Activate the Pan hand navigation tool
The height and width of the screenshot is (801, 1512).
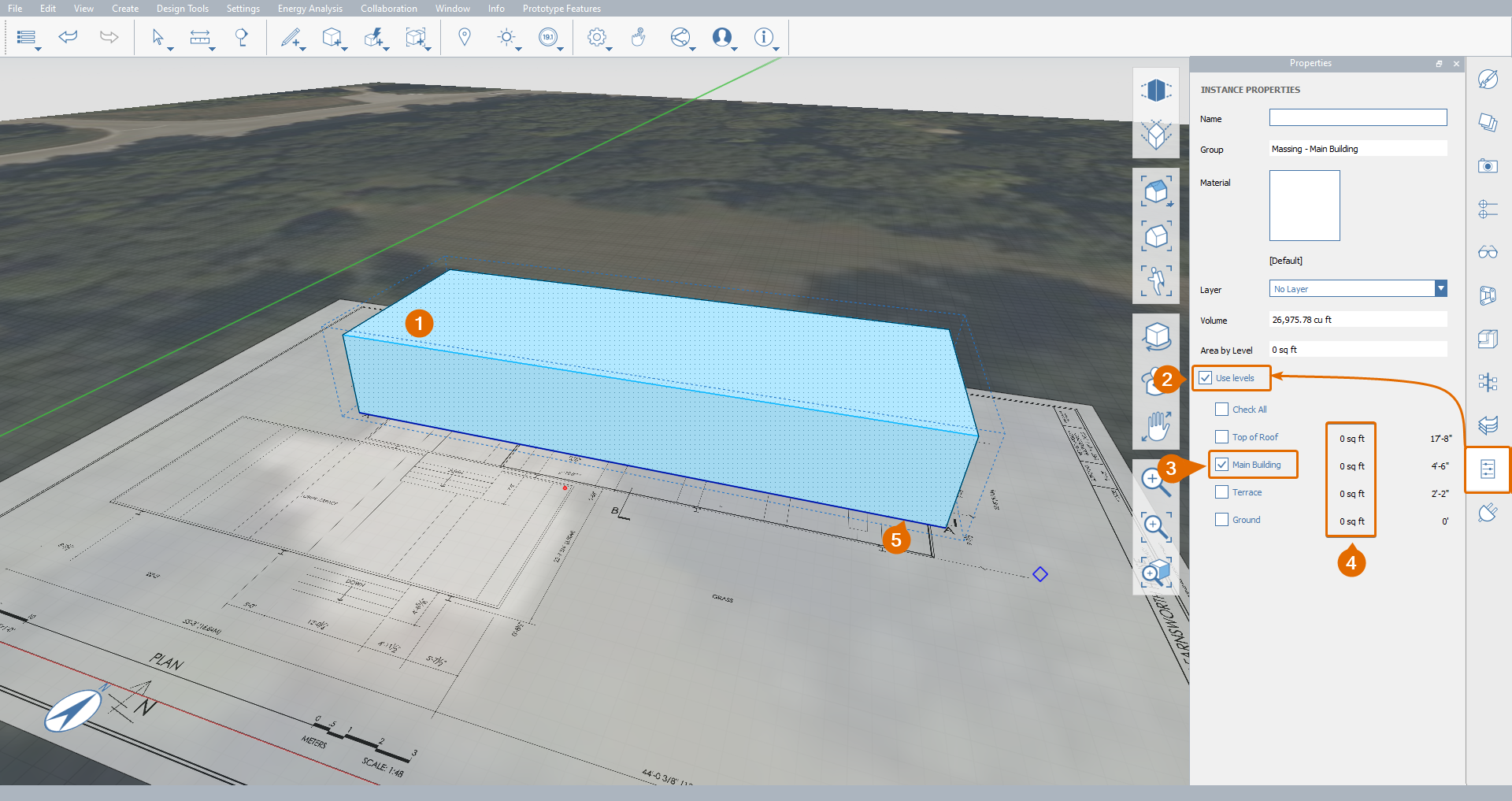[1156, 428]
